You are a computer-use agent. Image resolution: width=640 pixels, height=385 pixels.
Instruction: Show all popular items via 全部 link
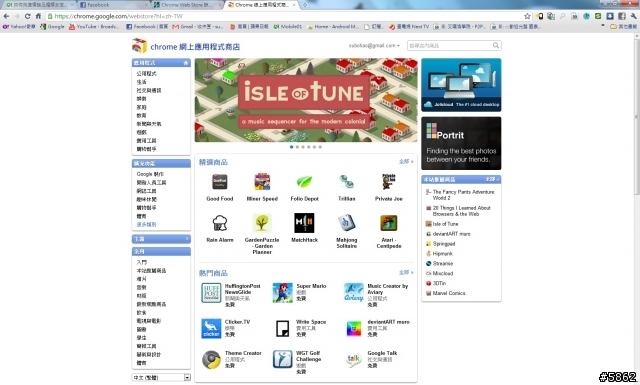click(406, 272)
